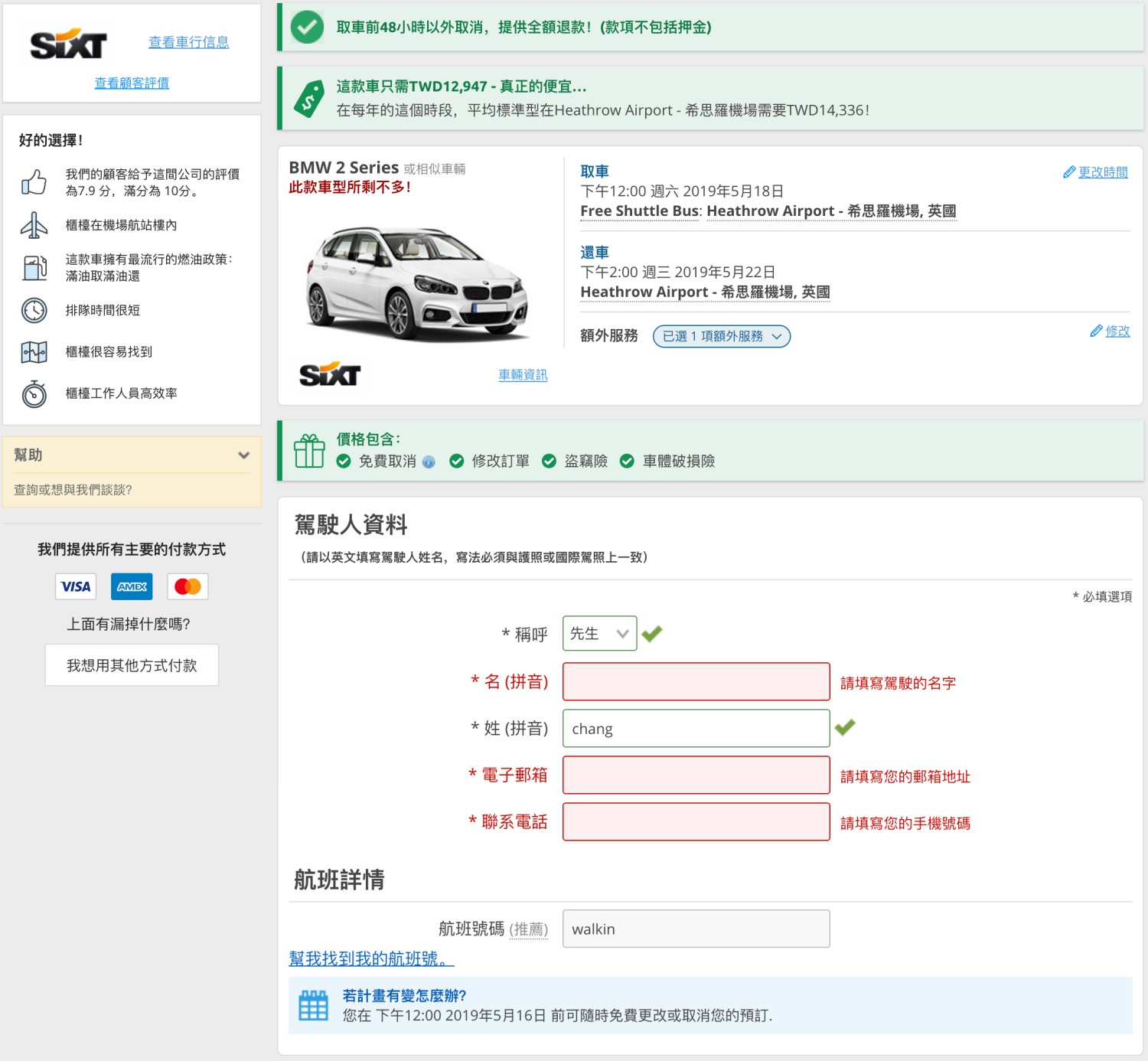Click the 車體破損險 check icon
This screenshot has height=1061, width=1148.
(x=627, y=461)
